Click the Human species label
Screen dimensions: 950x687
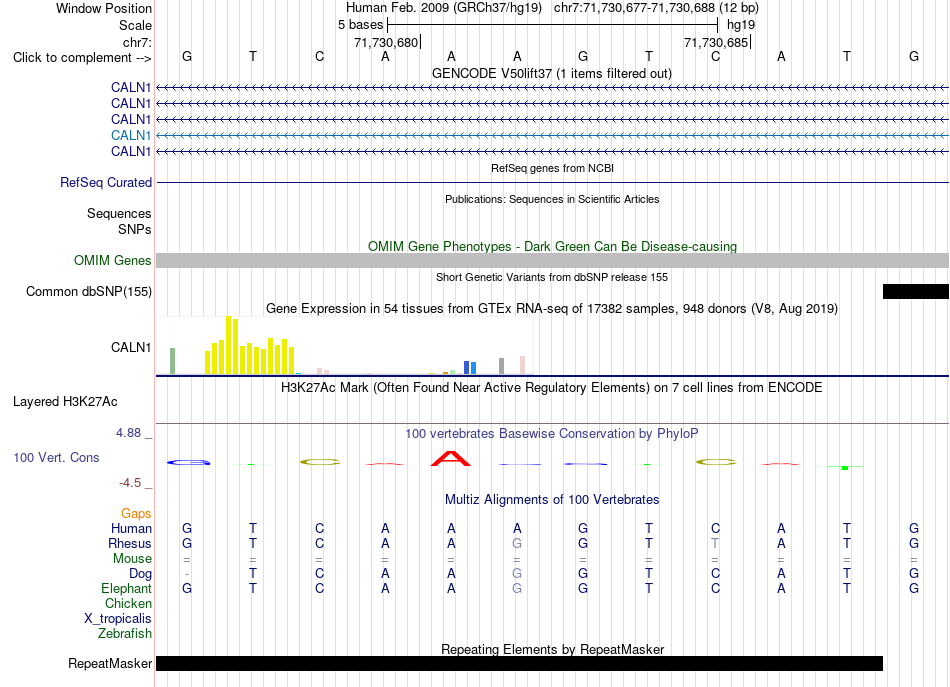coord(131,528)
